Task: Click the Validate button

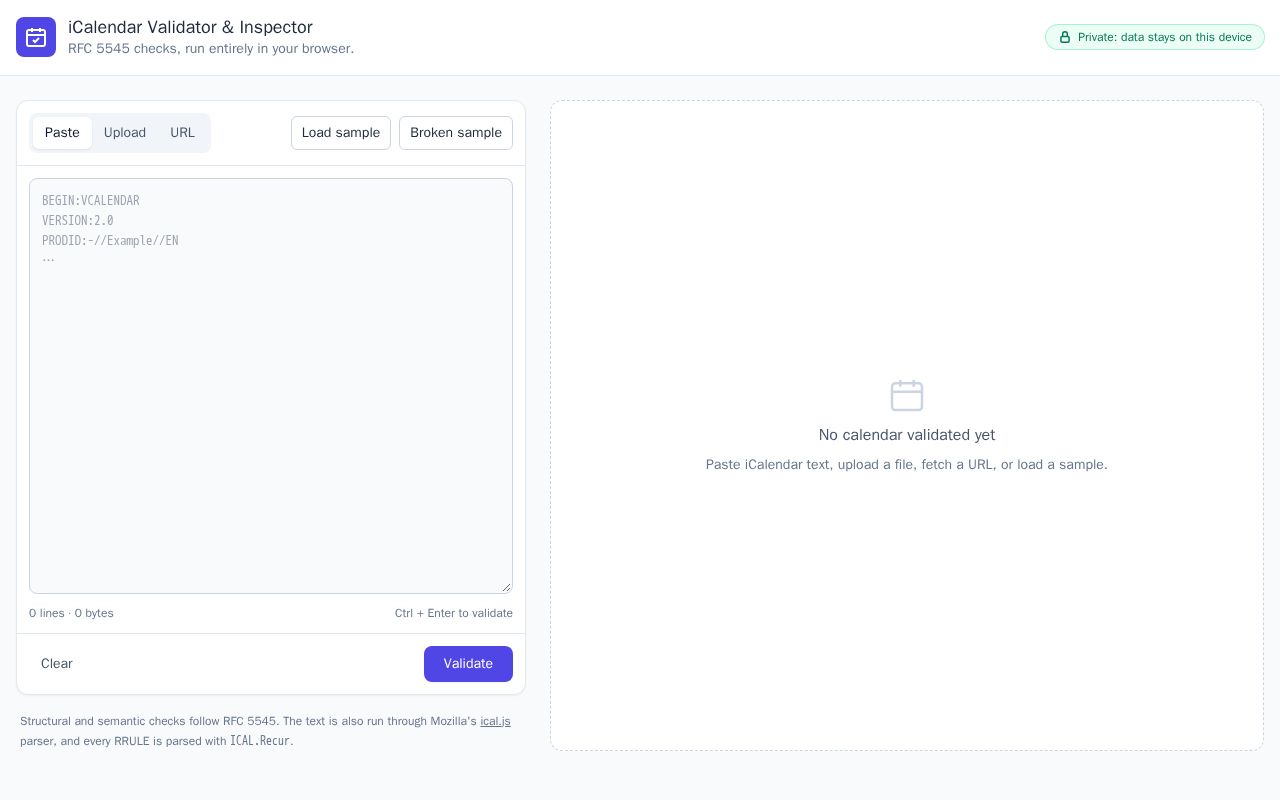Action: click(468, 664)
